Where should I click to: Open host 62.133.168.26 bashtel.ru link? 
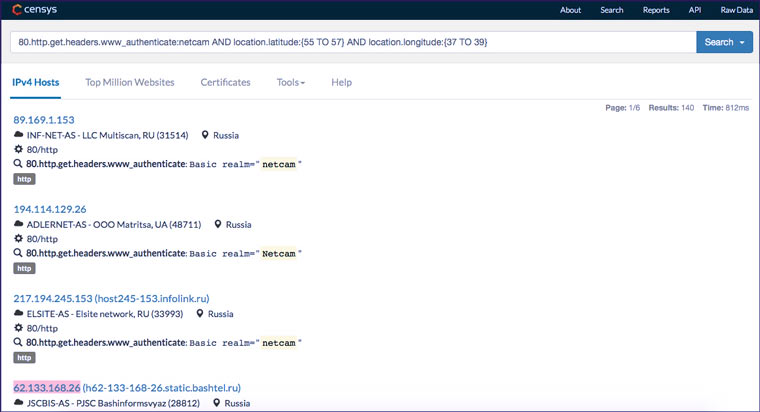127,387
